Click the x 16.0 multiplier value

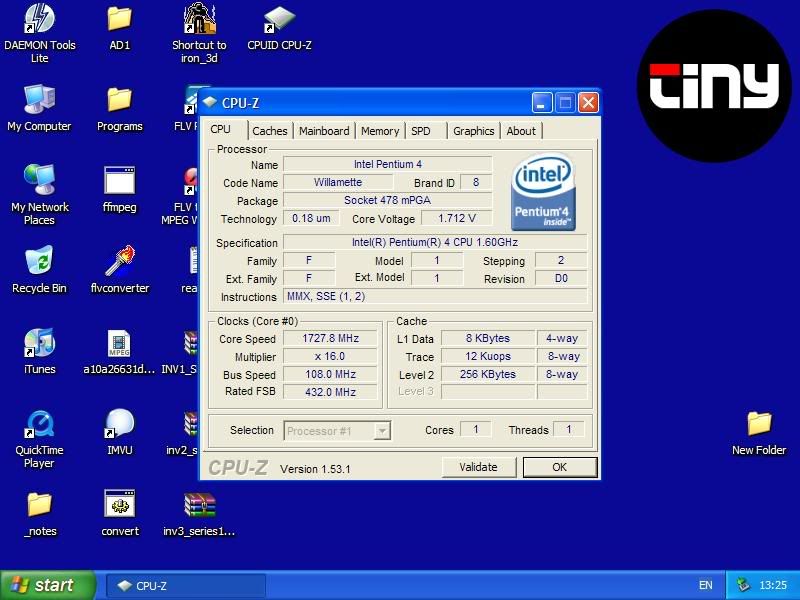click(x=330, y=356)
